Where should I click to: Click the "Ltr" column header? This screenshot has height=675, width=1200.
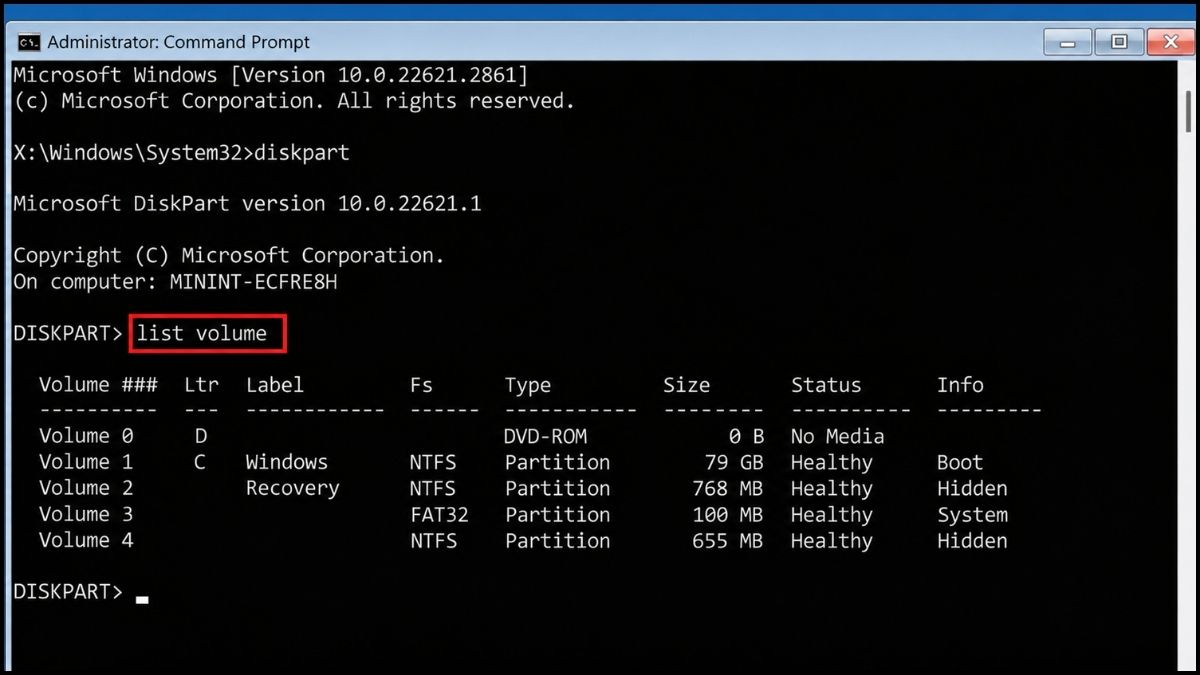pos(201,385)
